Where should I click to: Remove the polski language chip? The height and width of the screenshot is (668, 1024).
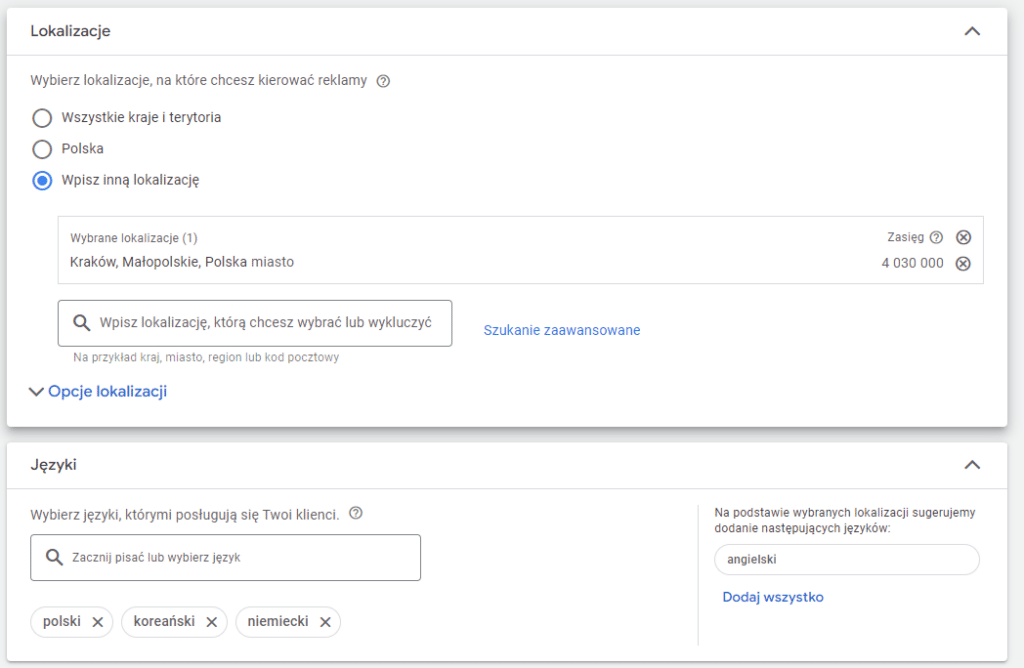click(x=97, y=621)
